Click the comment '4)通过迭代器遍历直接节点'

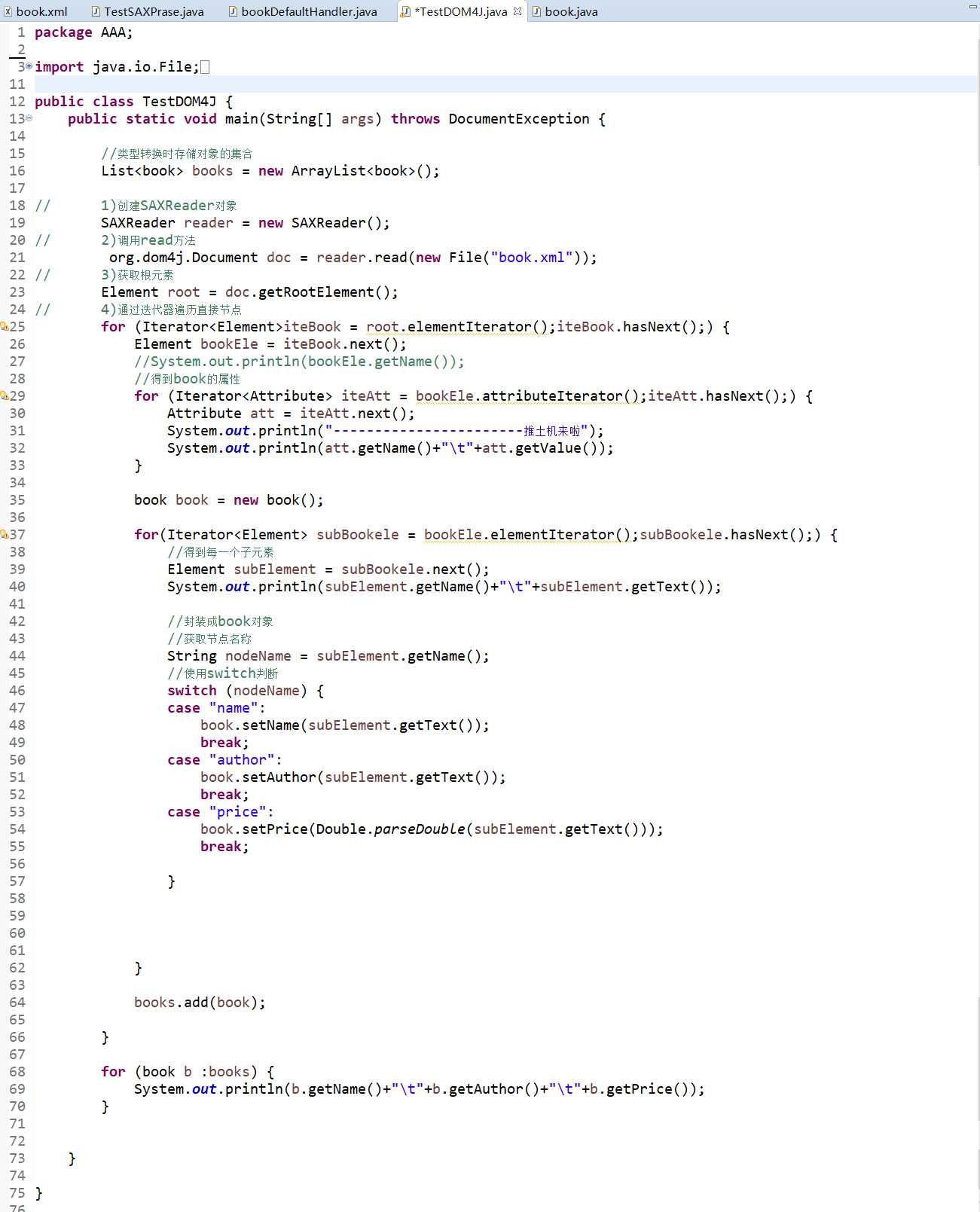tap(172, 310)
